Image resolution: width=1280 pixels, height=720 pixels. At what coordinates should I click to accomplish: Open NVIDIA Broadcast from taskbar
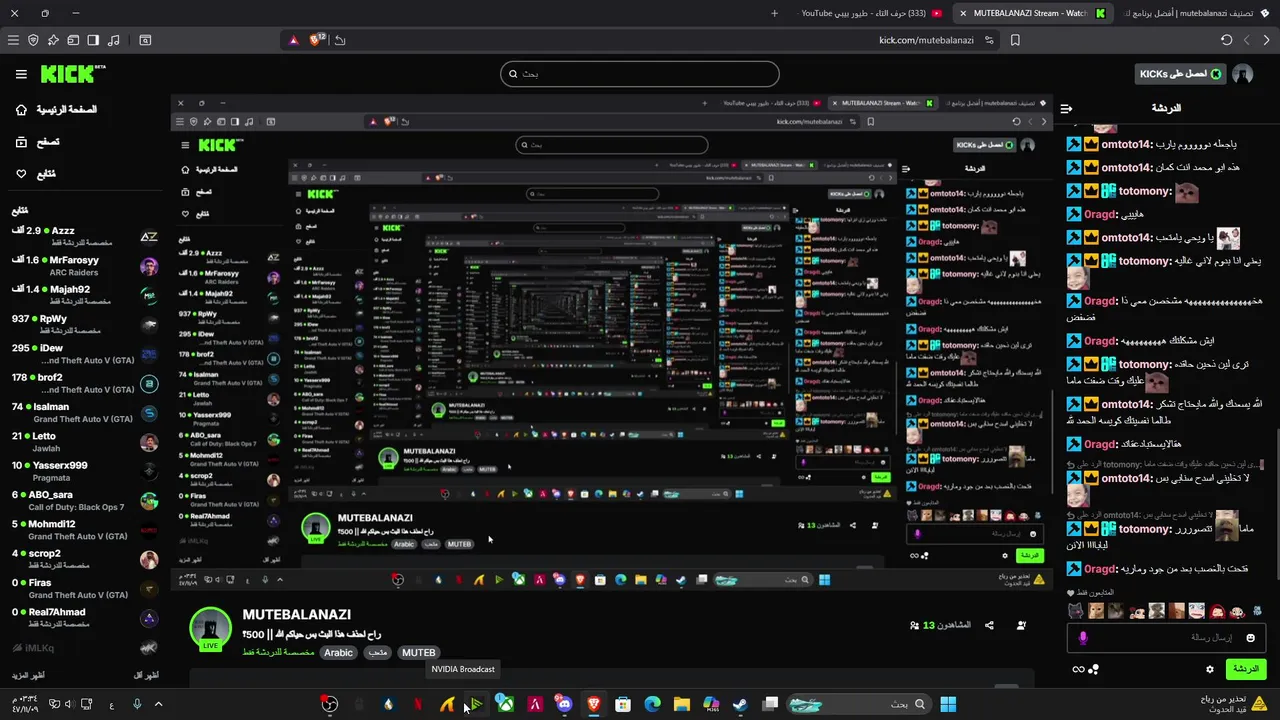476,704
